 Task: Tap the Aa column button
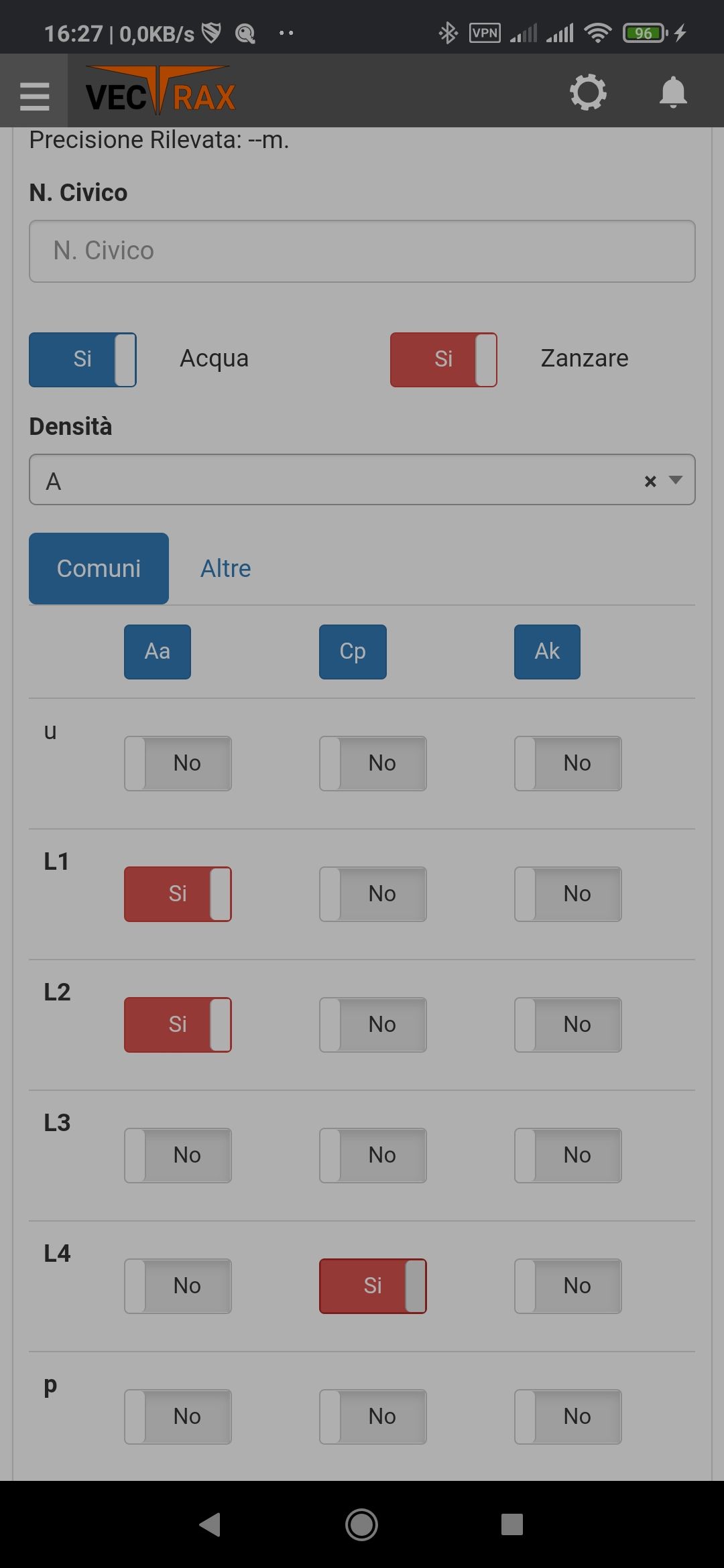158,651
